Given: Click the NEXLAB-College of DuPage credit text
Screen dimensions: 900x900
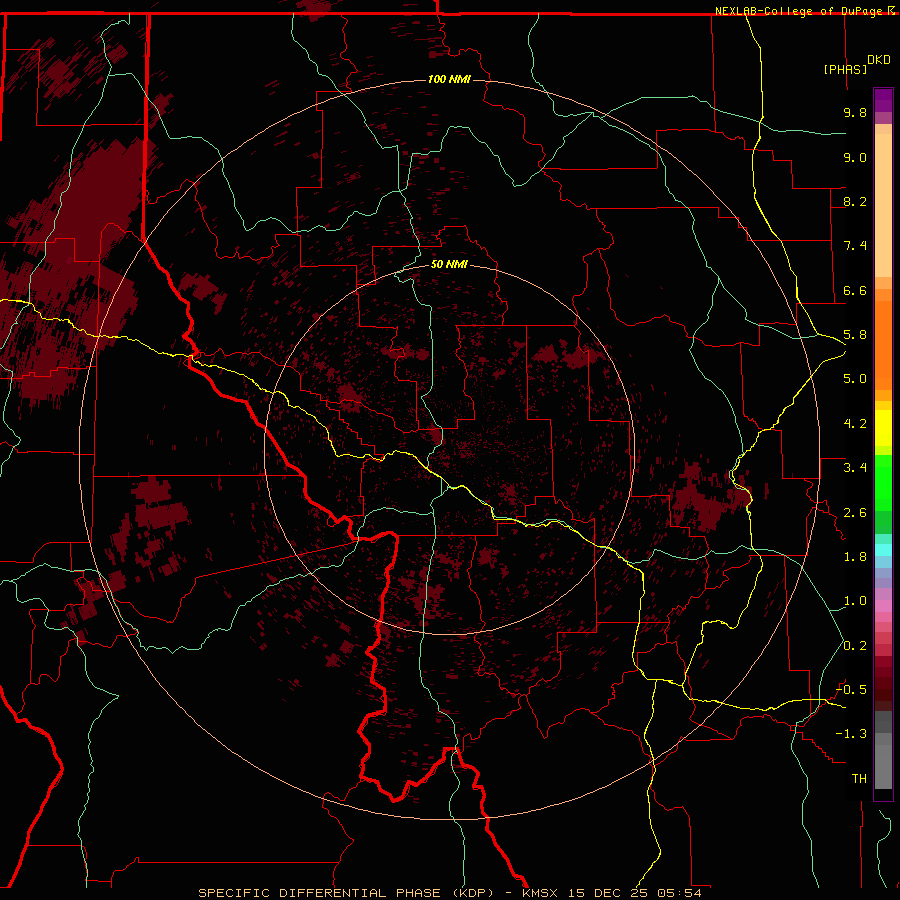Looking at the screenshot, I should click(x=800, y=11).
